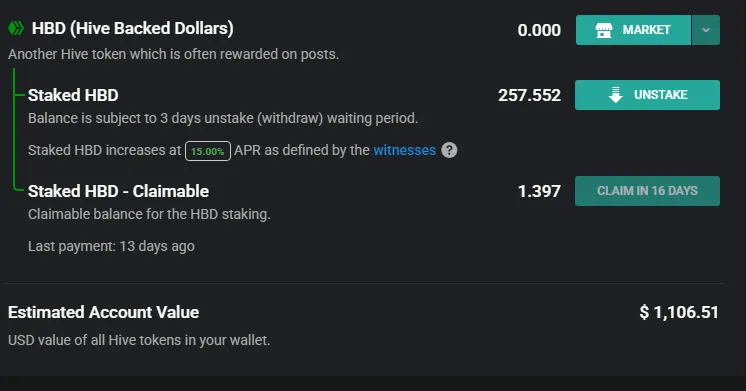Unstake the staked HBD balance
Screen dimensions: 746x391
click(x=647, y=95)
